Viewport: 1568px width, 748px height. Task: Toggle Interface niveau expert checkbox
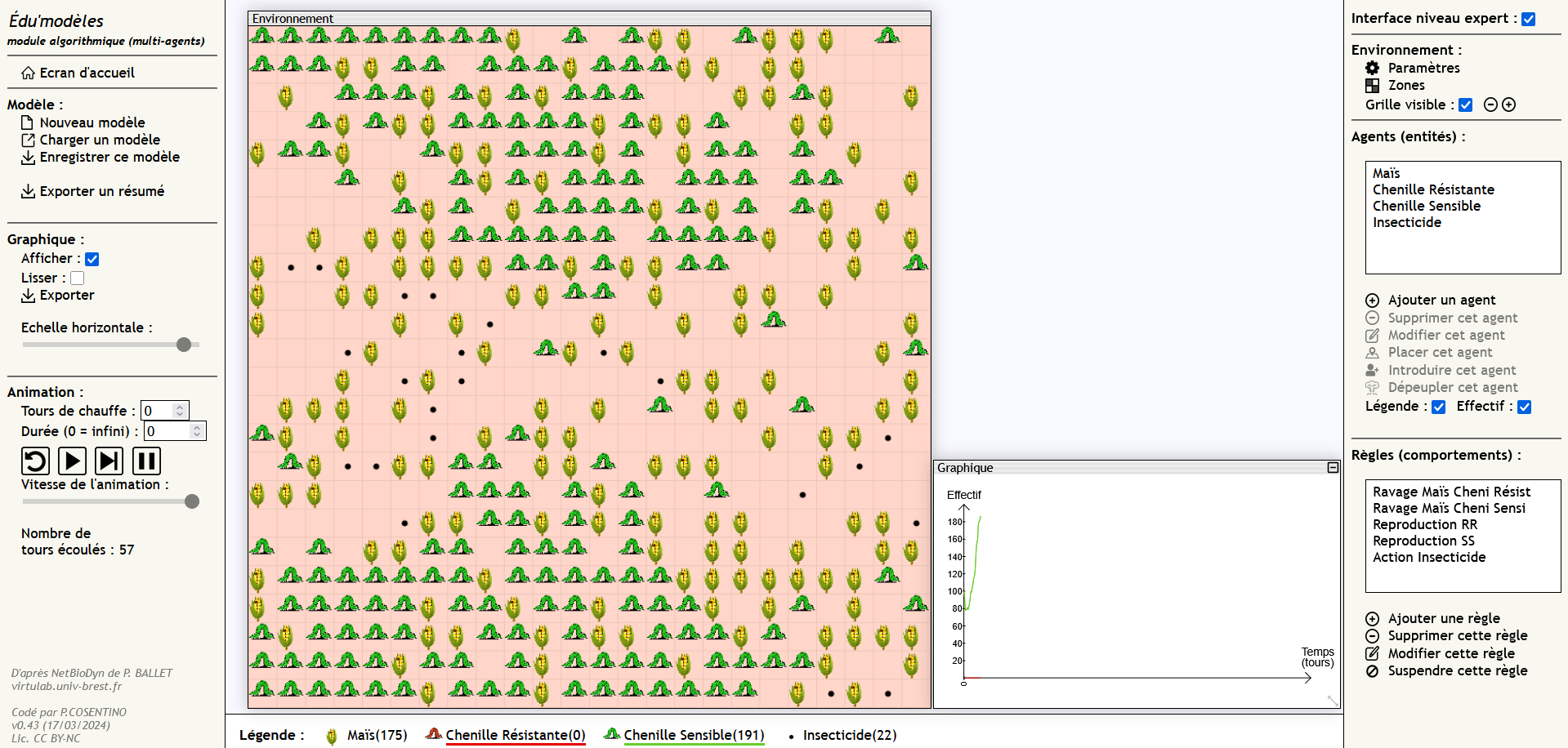click(x=1529, y=19)
